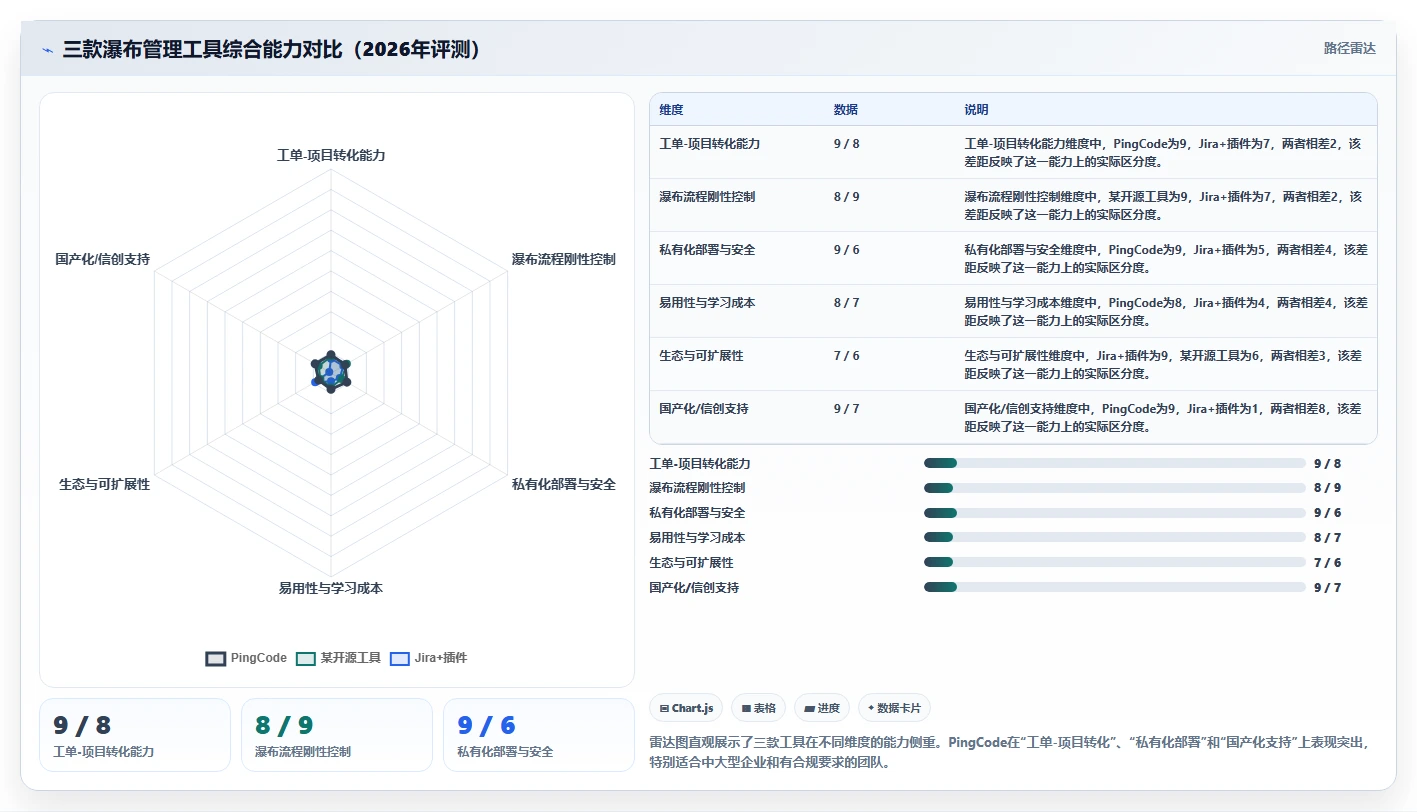Click the 国产化/信创支持 progress bar
The height and width of the screenshot is (812, 1417).
[x=1115, y=587]
